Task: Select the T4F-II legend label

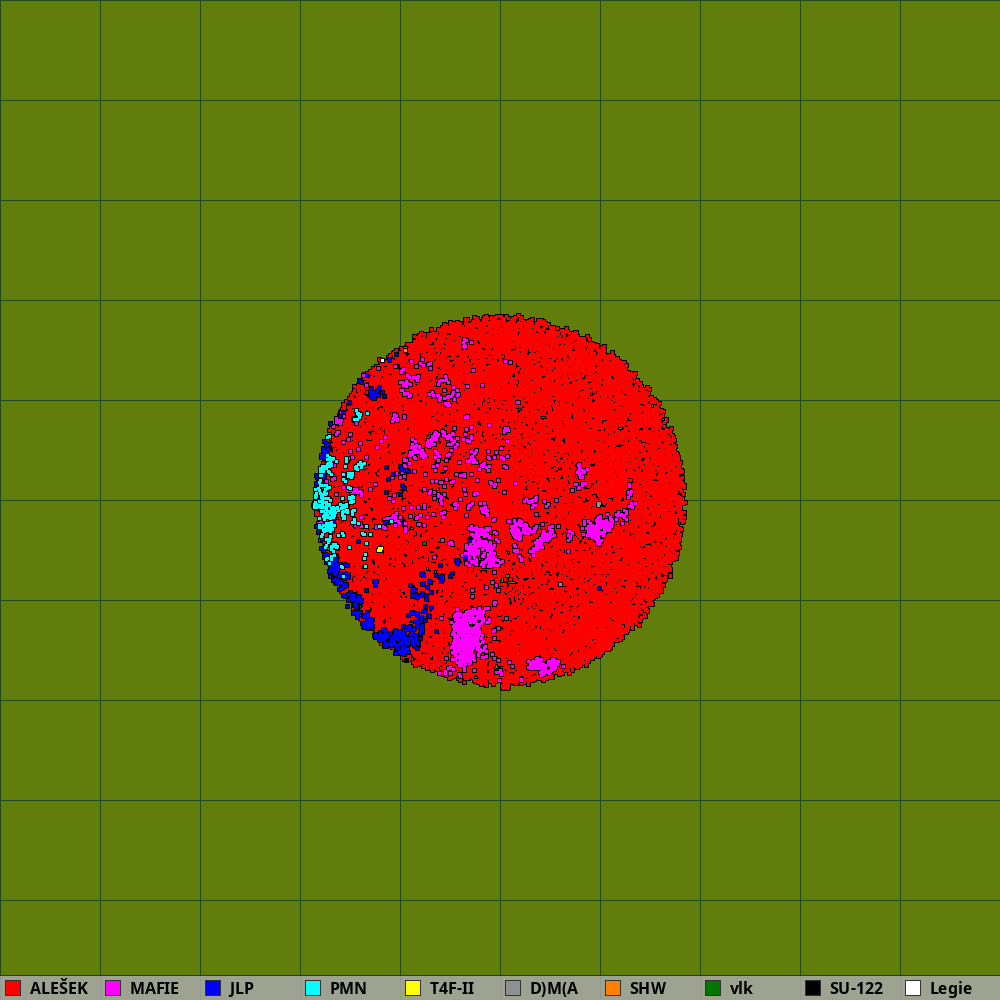Action: [x=452, y=988]
